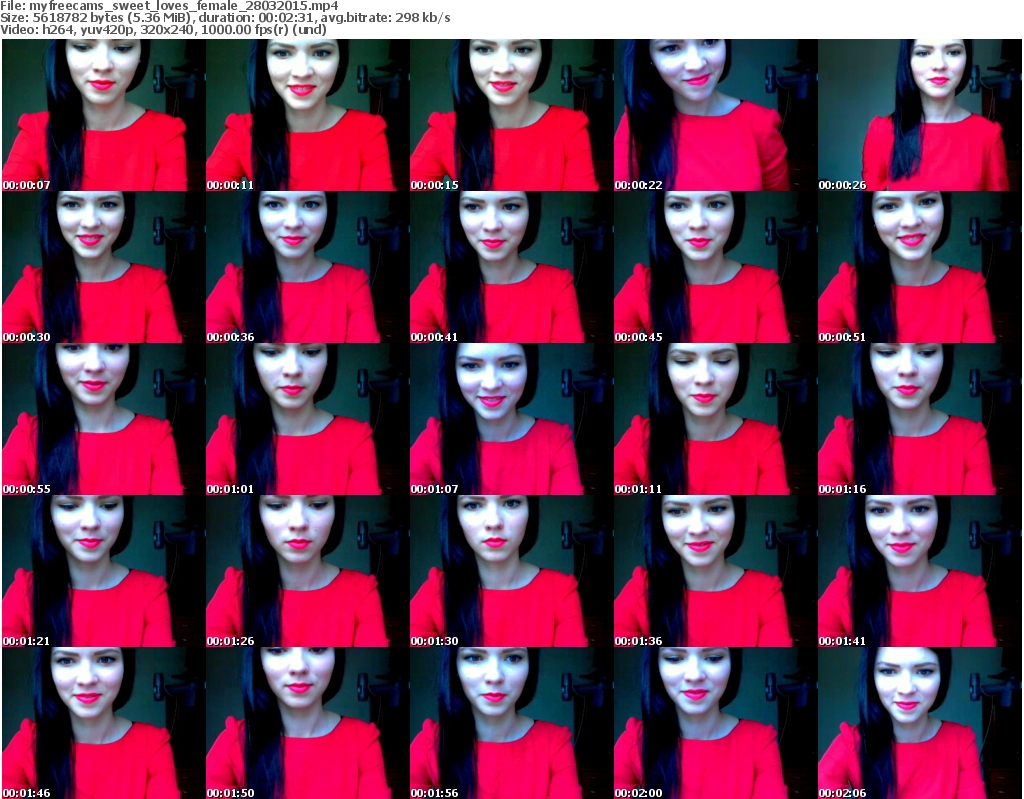
Task: Click the thumbnail frame stamped 00:02:00
Action: point(715,723)
